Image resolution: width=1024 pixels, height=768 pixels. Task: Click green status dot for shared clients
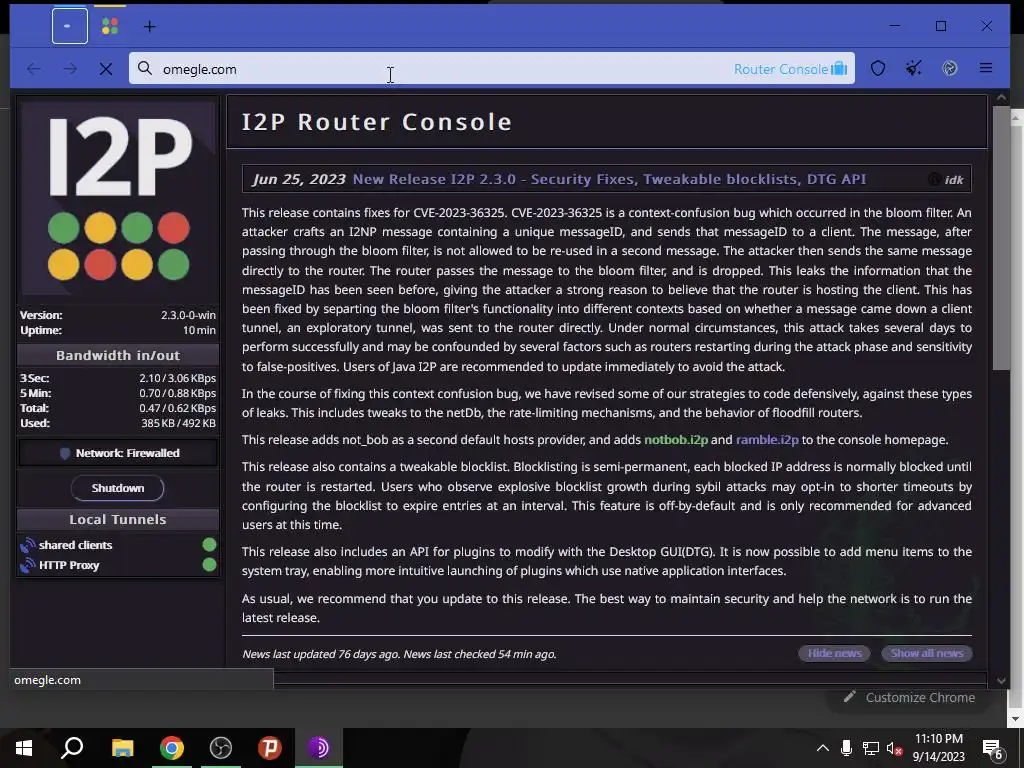pyautogui.click(x=209, y=545)
